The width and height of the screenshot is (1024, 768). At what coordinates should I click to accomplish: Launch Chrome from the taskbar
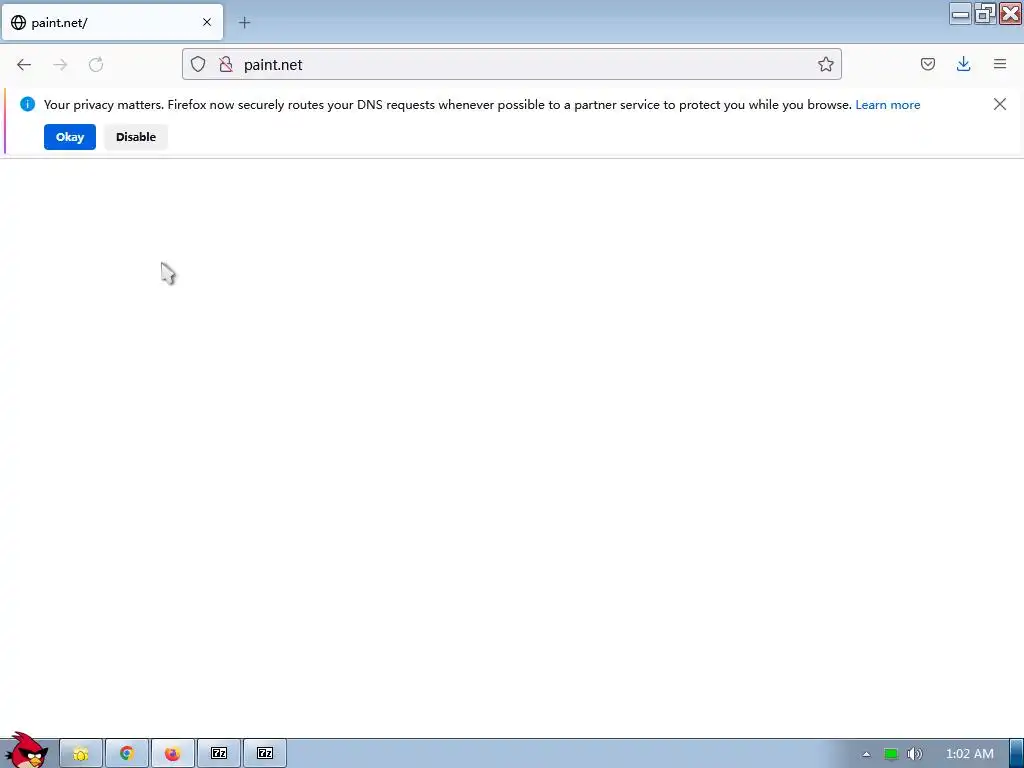tap(127, 754)
